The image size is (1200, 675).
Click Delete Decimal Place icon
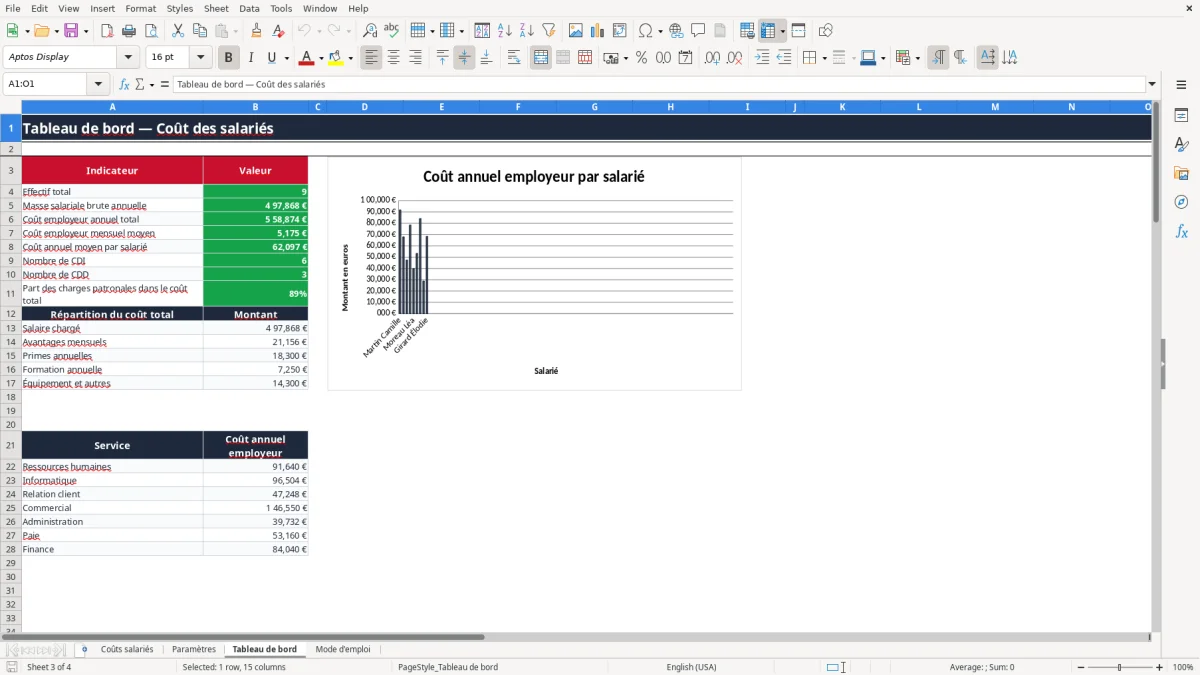[x=734, y=58]
